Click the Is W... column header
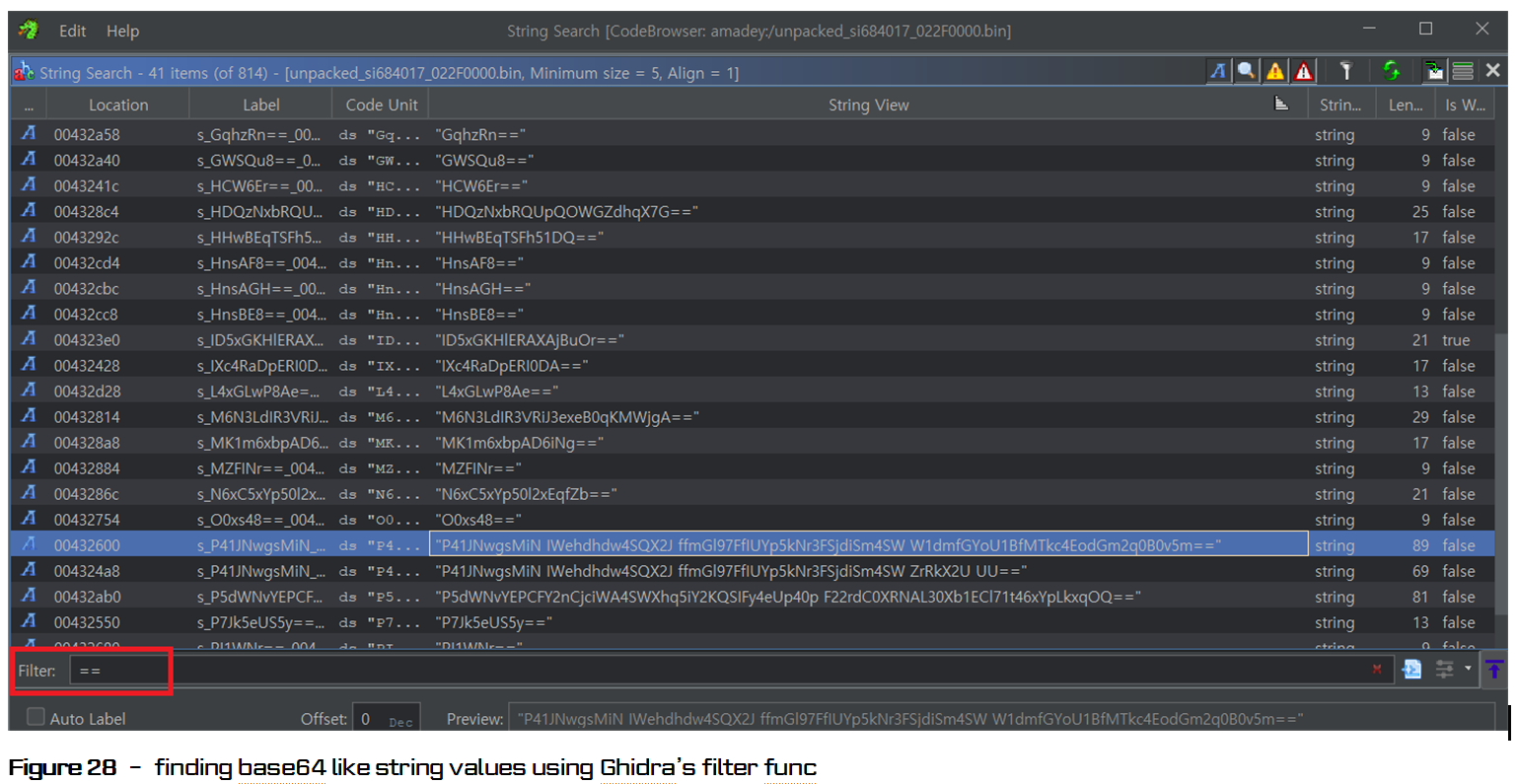Image resolution: width=1517 pixels, height=784 pixels. coord(1465,105)
